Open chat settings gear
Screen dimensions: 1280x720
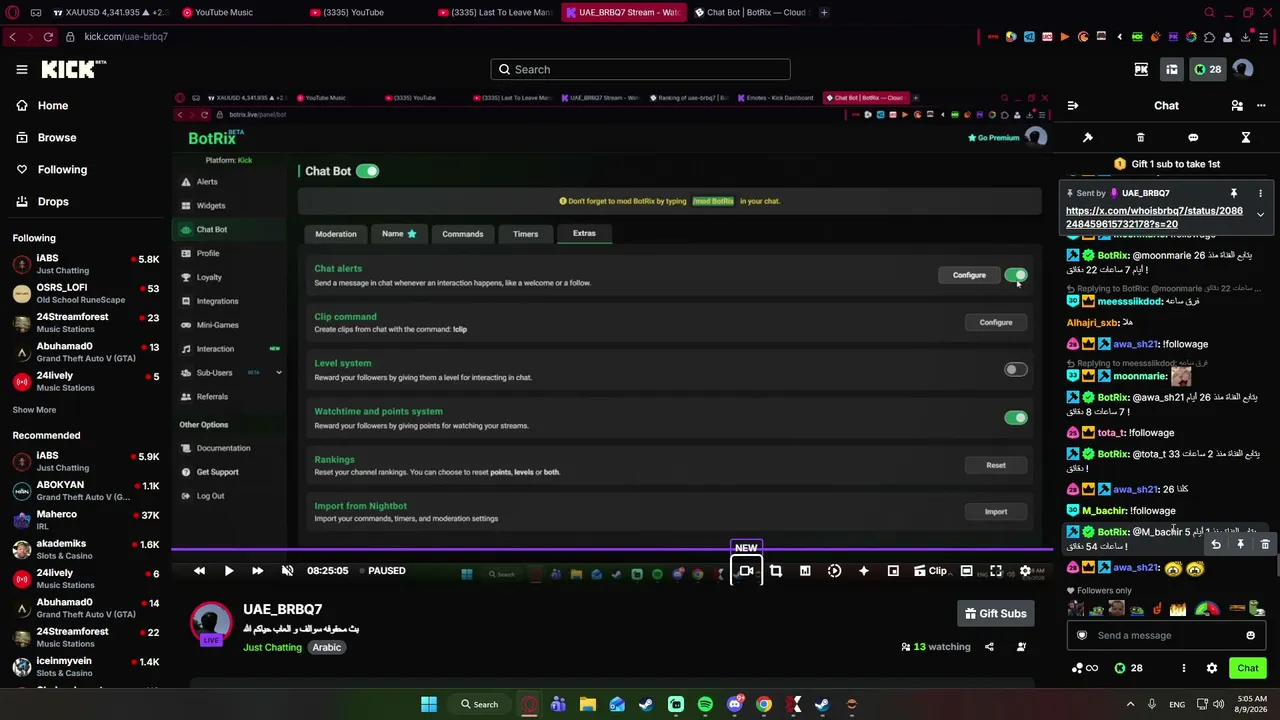click(1212, 668)
